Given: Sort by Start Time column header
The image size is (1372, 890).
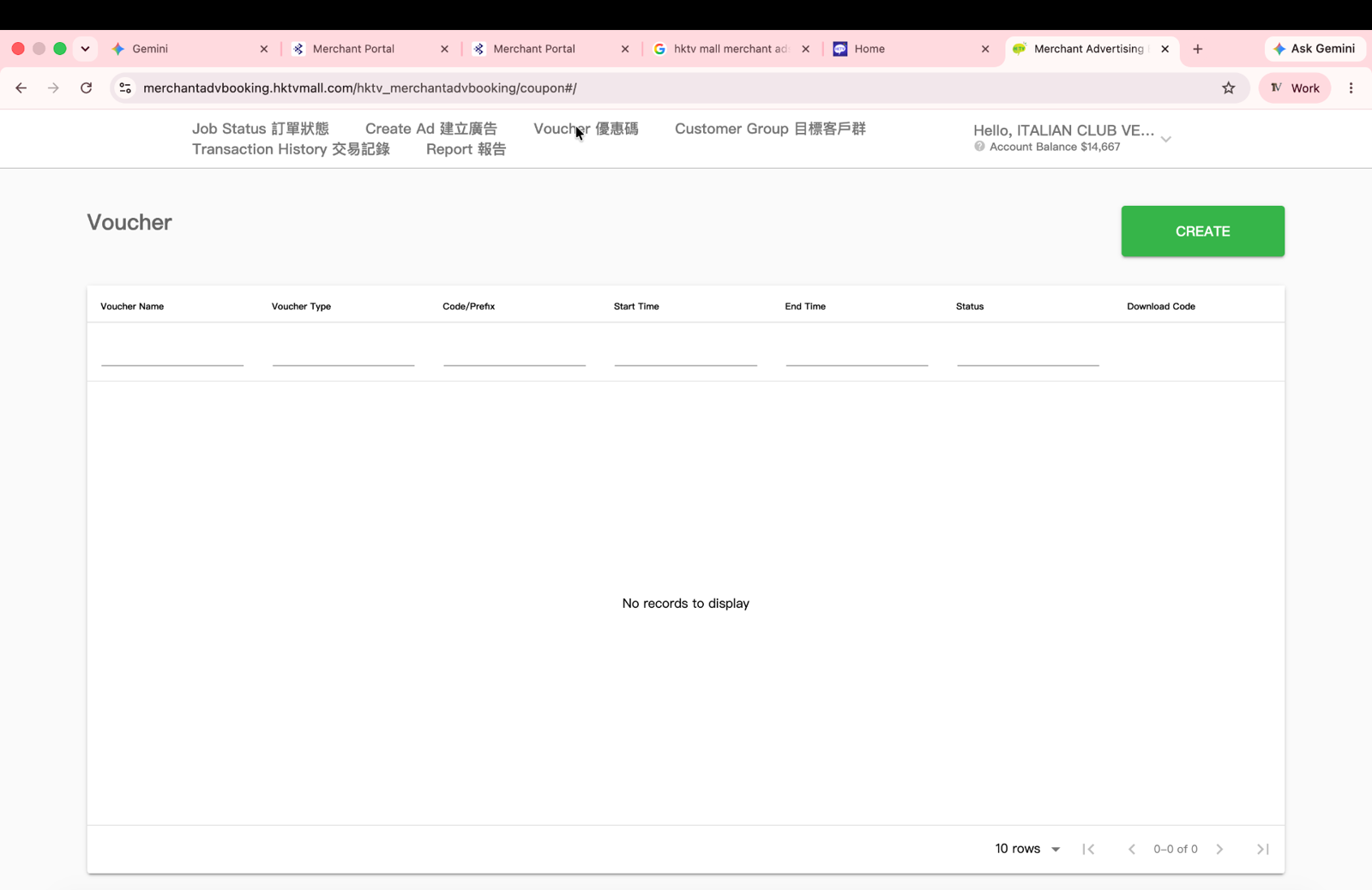Looking at the screenshot, I should click(636, 306).
